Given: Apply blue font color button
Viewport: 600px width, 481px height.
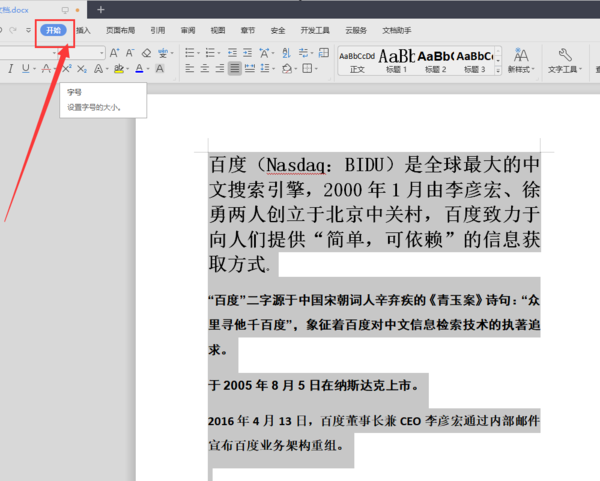Looking at the screenshot, I should click(x=139, y=68).
